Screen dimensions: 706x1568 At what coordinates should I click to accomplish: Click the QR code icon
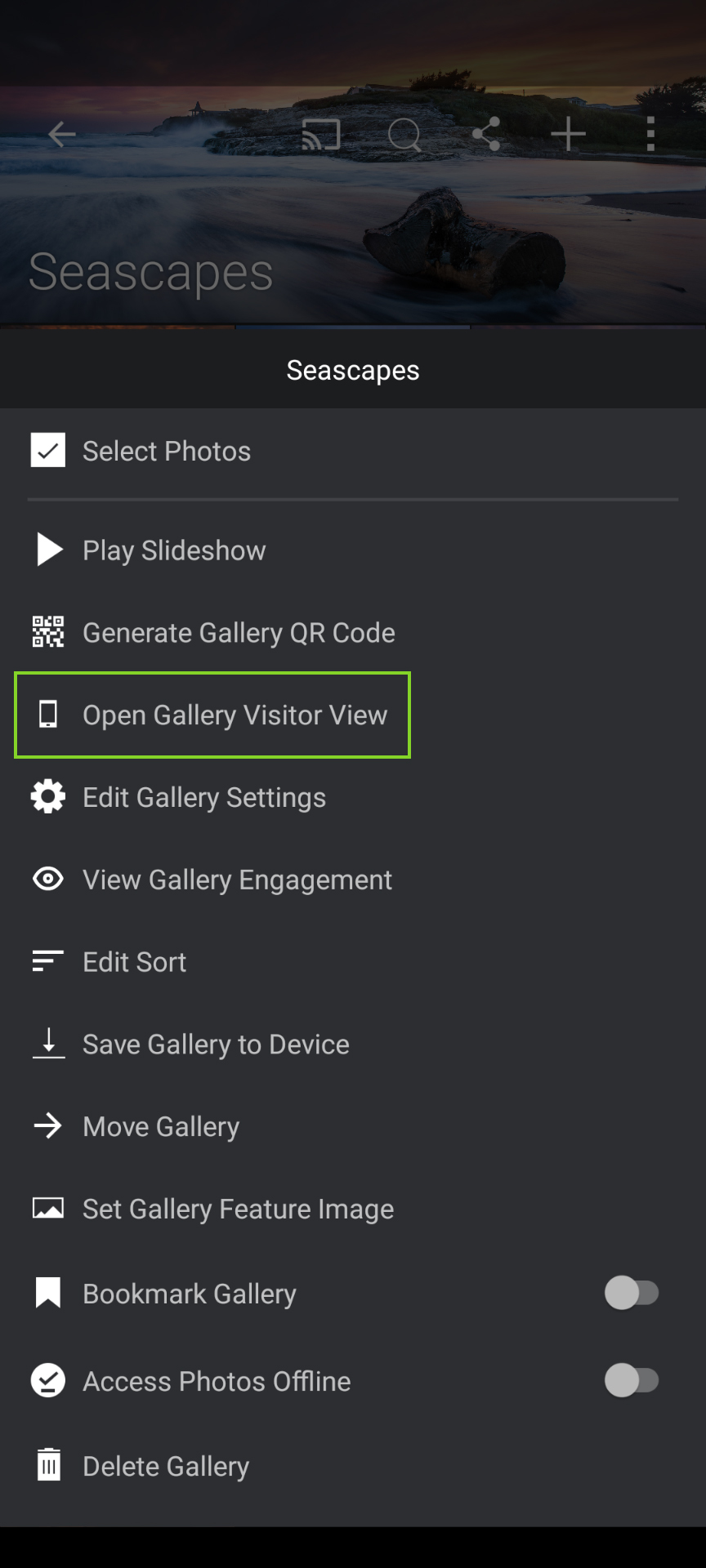(x=48, y=632)
